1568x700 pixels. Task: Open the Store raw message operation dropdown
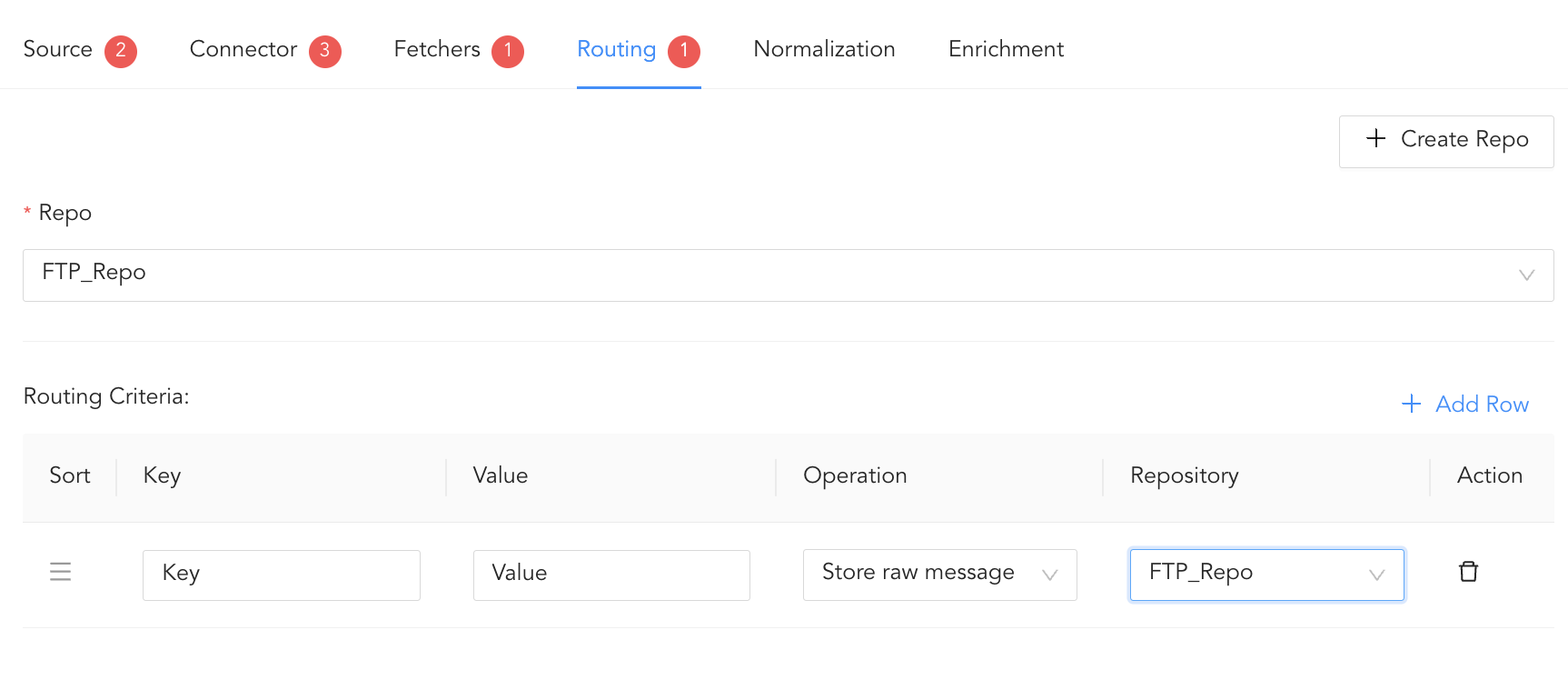point(939,575)
